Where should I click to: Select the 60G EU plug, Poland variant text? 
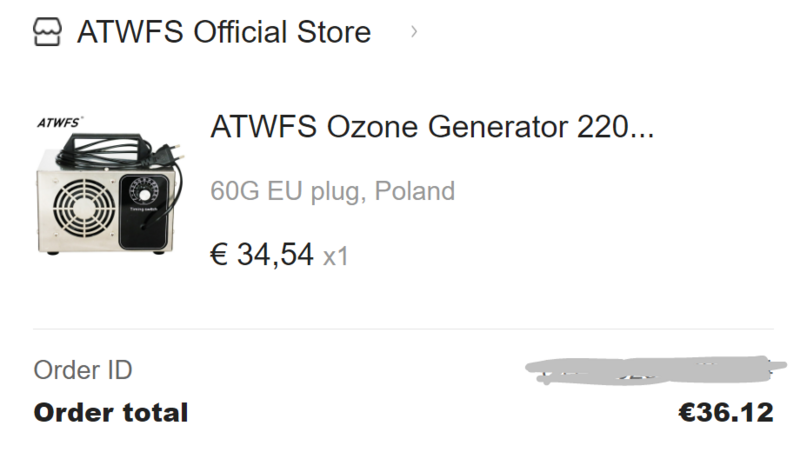point(332,190)
